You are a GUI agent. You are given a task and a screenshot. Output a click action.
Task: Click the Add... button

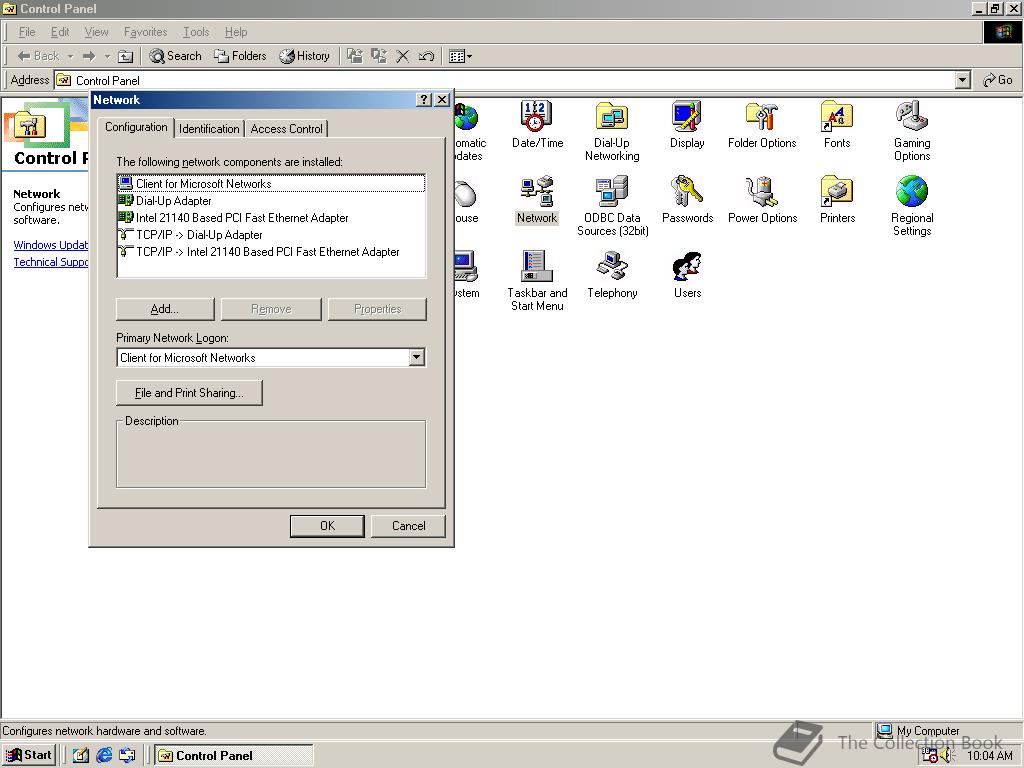pos(165,309)
